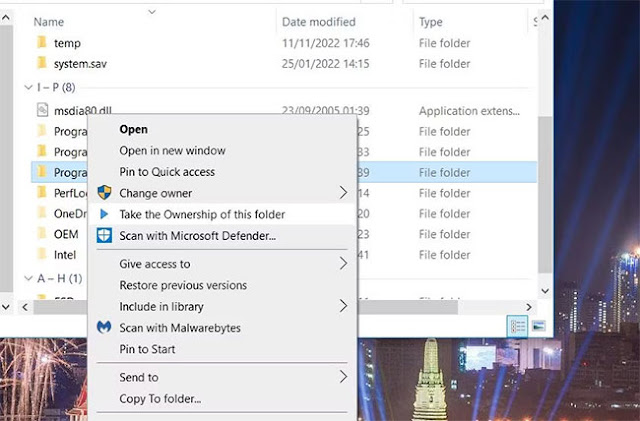Click the highlighted row's File folder type
The image size is (640, 421).
point(444,173)
